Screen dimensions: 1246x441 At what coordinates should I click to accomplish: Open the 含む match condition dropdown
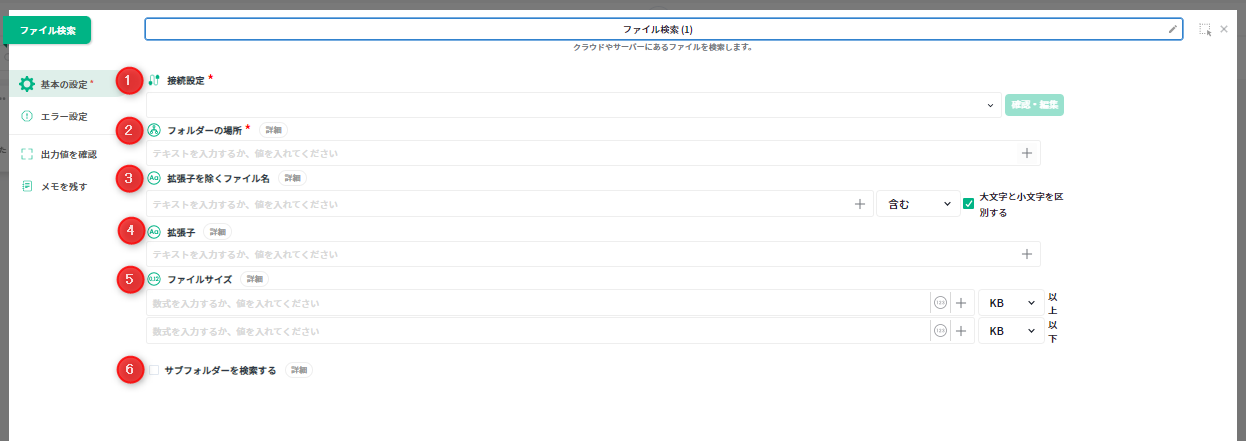(x=917, y=204)
